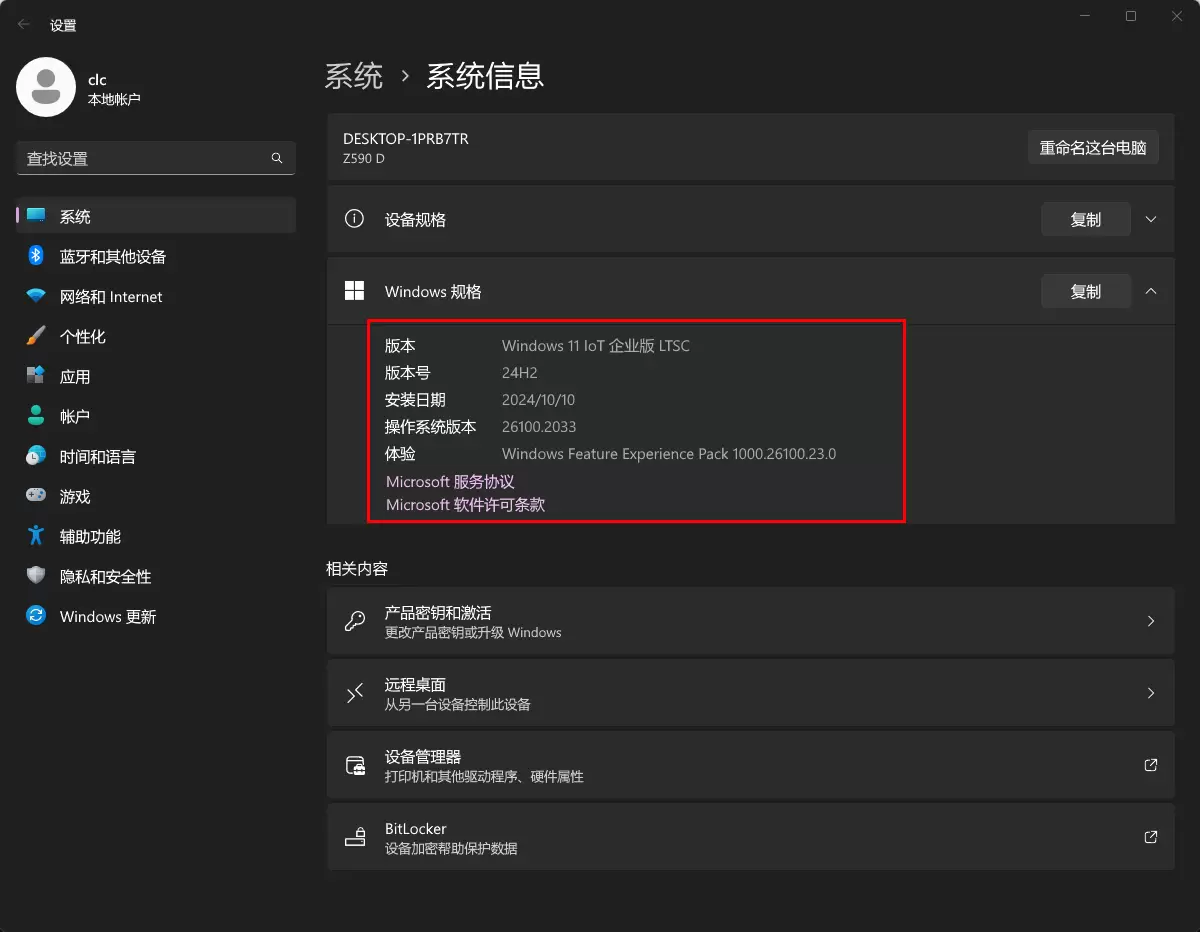Open 产品密钥和激活 arrow chevron

(x=1150, y=621)
